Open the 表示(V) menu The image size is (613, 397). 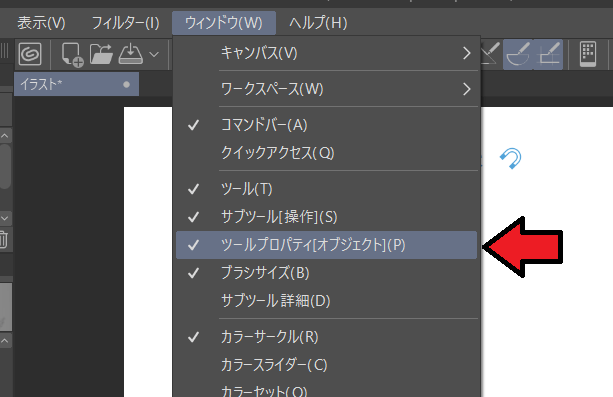pos(41,23)
